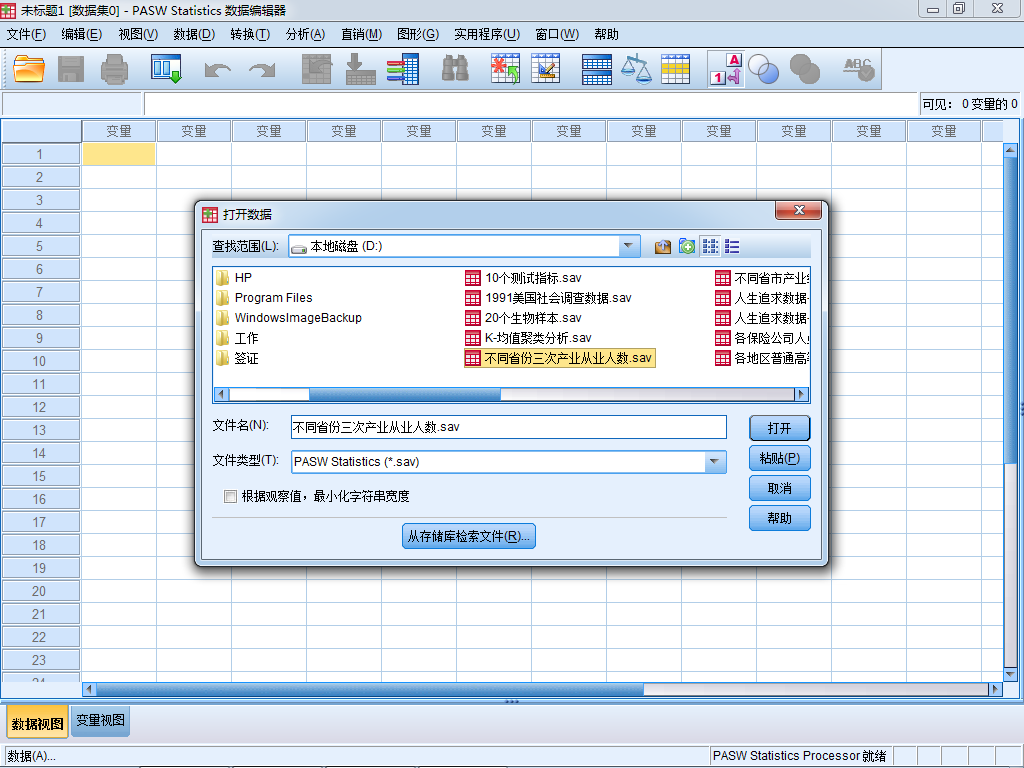The width and height of the screenshot is (1024, 768).
Task: Click row header 10 in data grid
Action: pyautogui.click(x=40, y=361)
